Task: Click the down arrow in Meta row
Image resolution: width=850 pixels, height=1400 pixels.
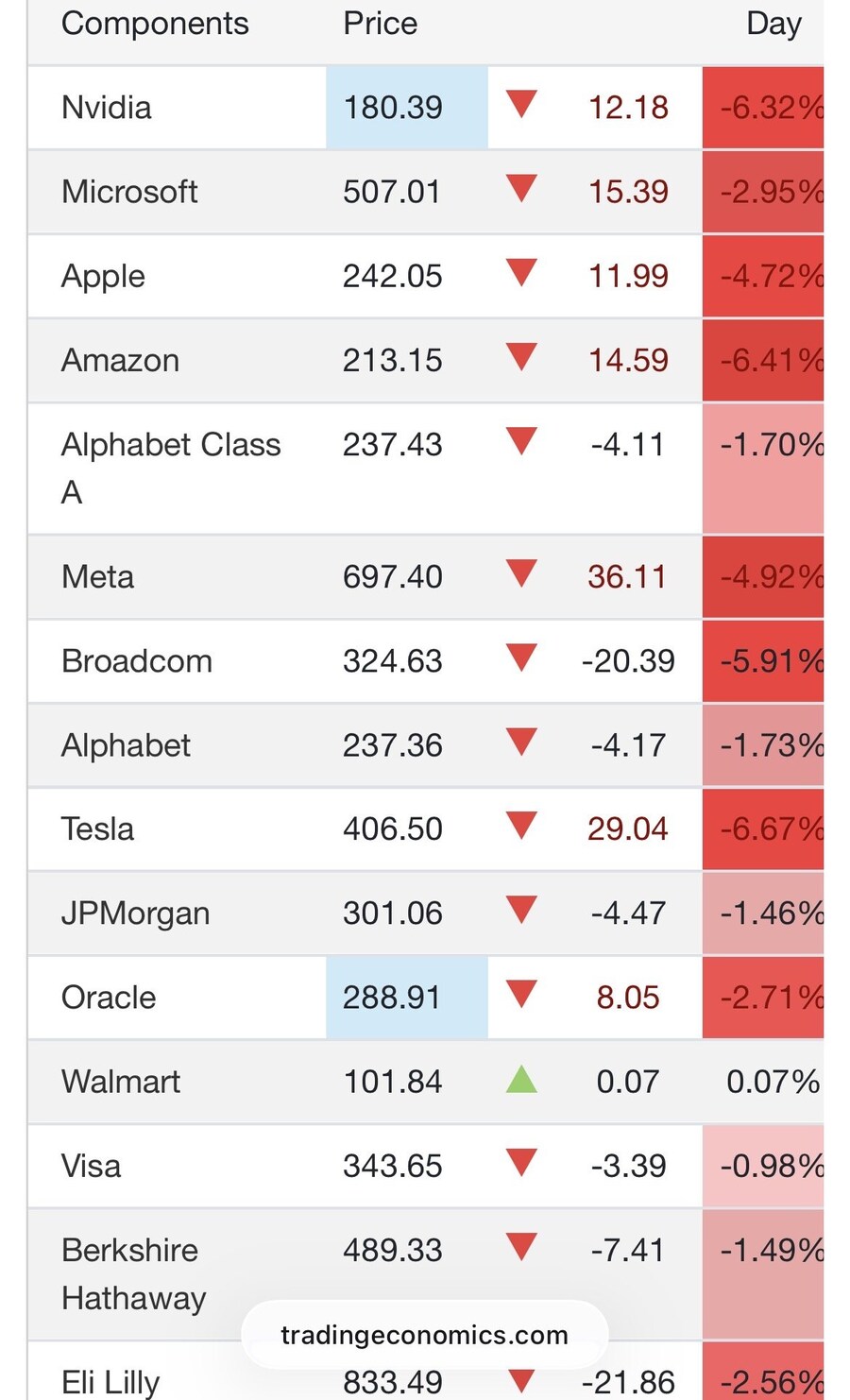Action: tap(521, 573)
